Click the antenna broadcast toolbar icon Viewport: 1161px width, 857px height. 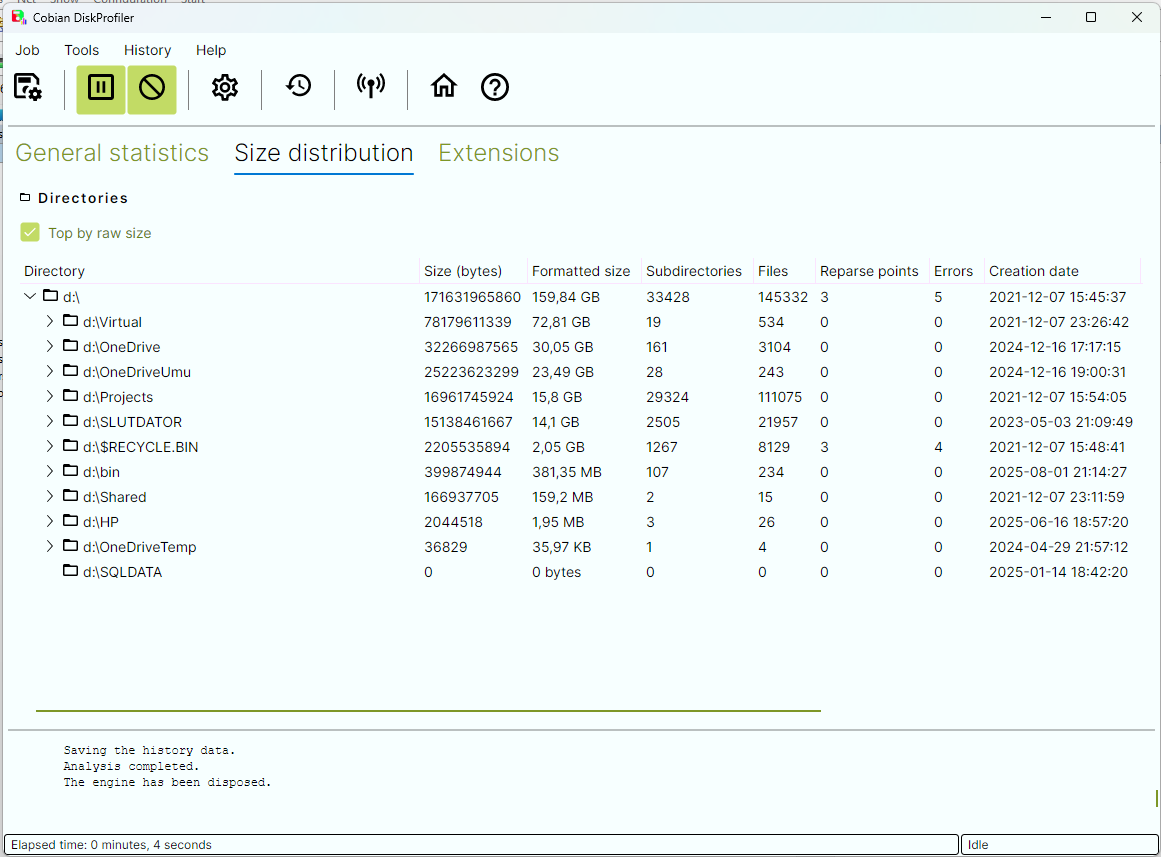coord(371,87)
